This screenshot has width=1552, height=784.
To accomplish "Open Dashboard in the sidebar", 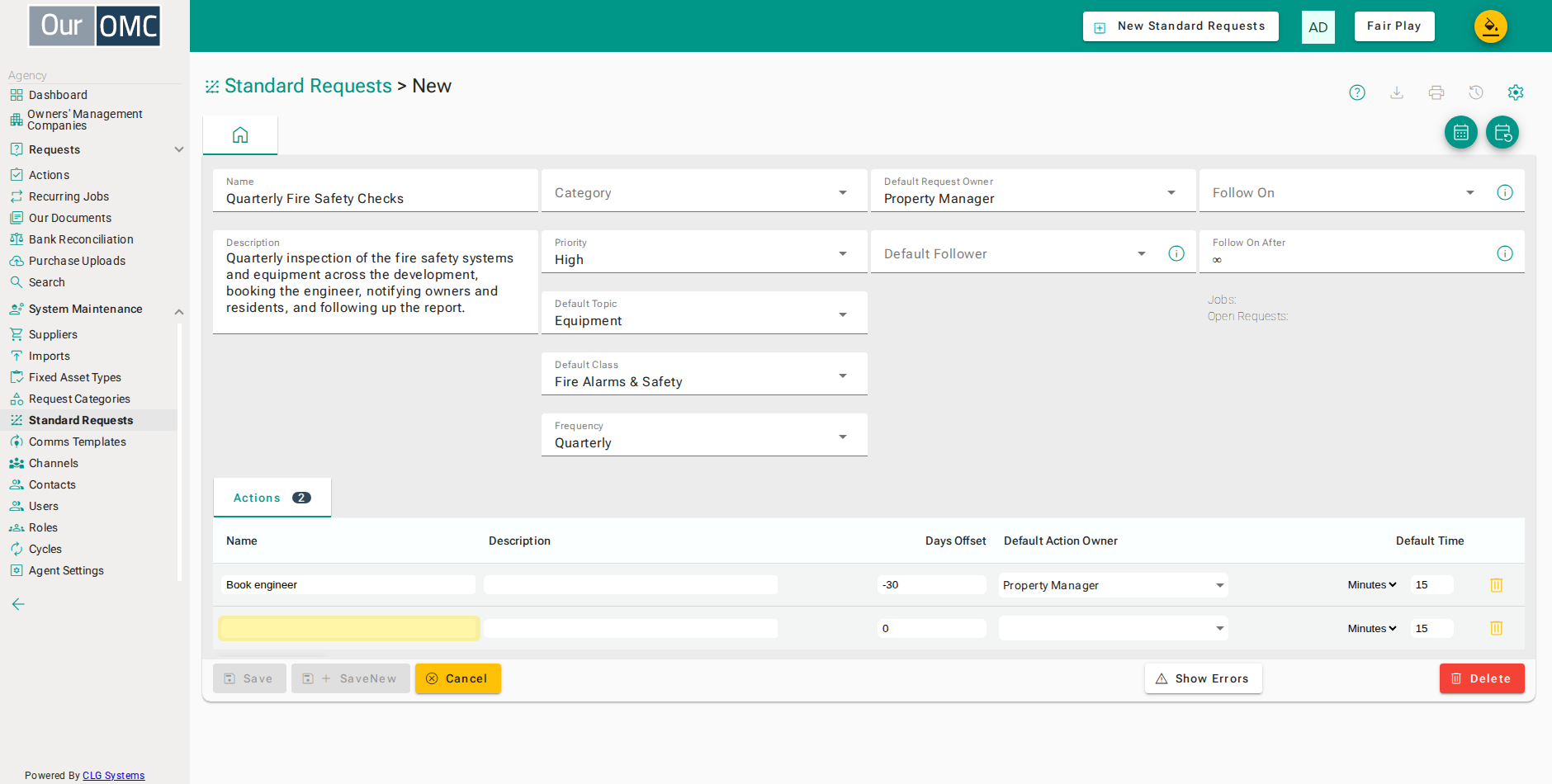I will coord(58,95).
